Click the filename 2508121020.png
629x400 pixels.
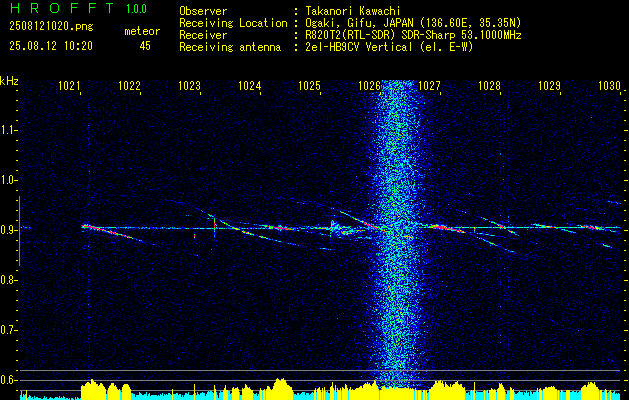tap(51, 26)
